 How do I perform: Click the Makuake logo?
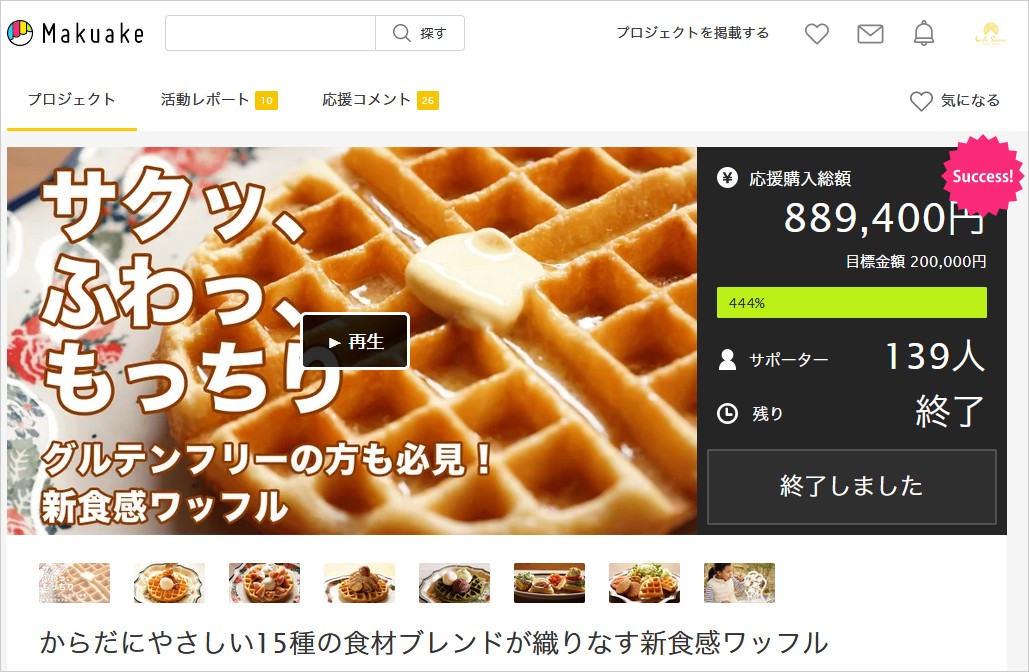[75, 33]
